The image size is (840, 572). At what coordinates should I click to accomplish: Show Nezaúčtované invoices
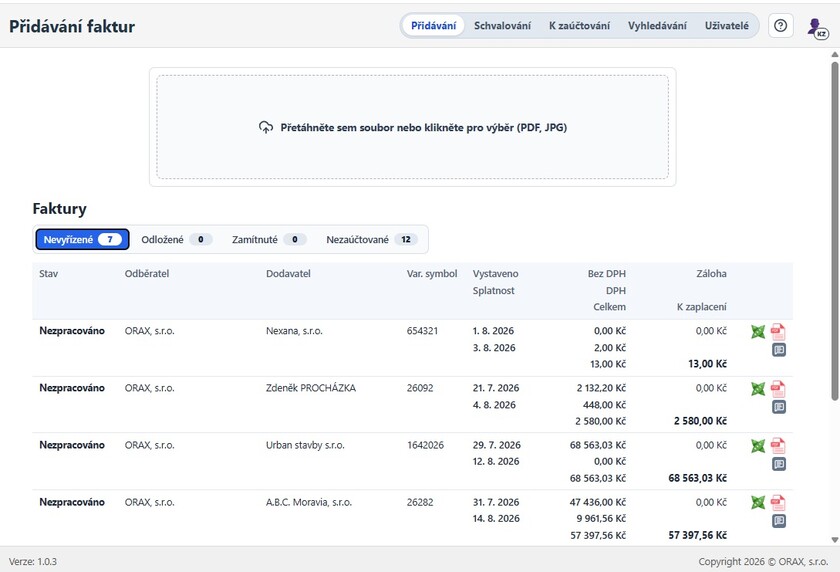click(371, 239)
